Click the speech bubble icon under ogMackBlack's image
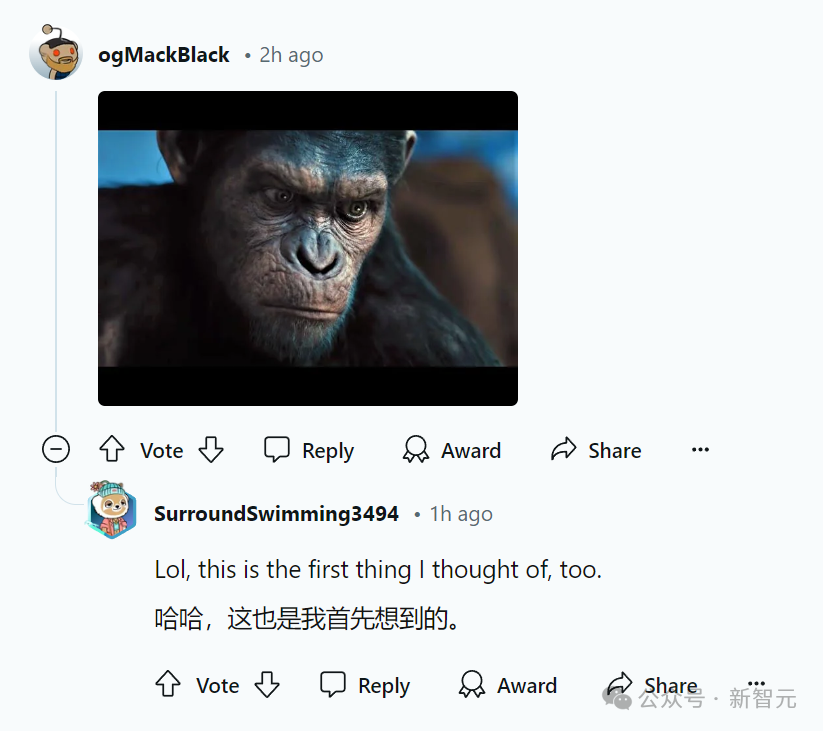Viewport: 823px width, 731px height. pos(277,449)
